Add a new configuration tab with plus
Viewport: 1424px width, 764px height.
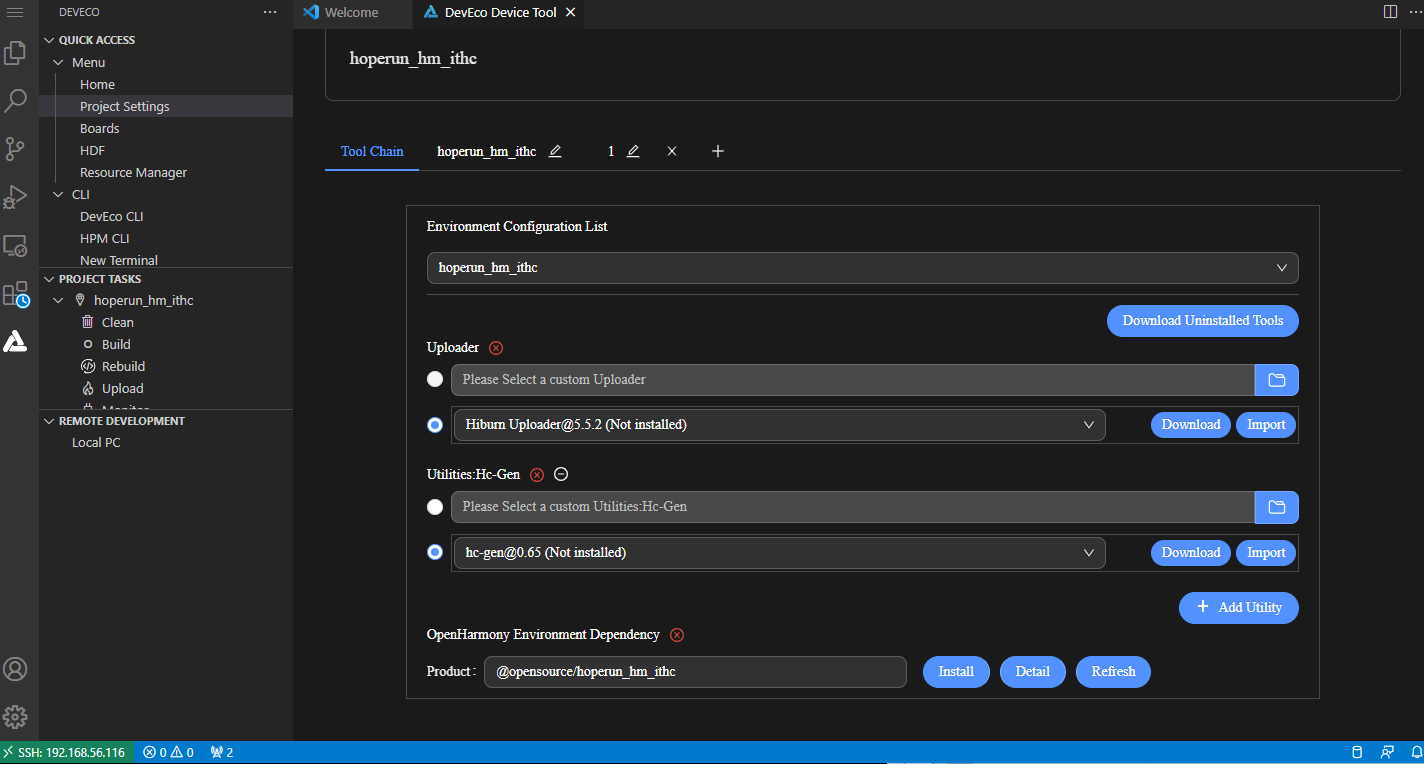(x=717, y=151)
